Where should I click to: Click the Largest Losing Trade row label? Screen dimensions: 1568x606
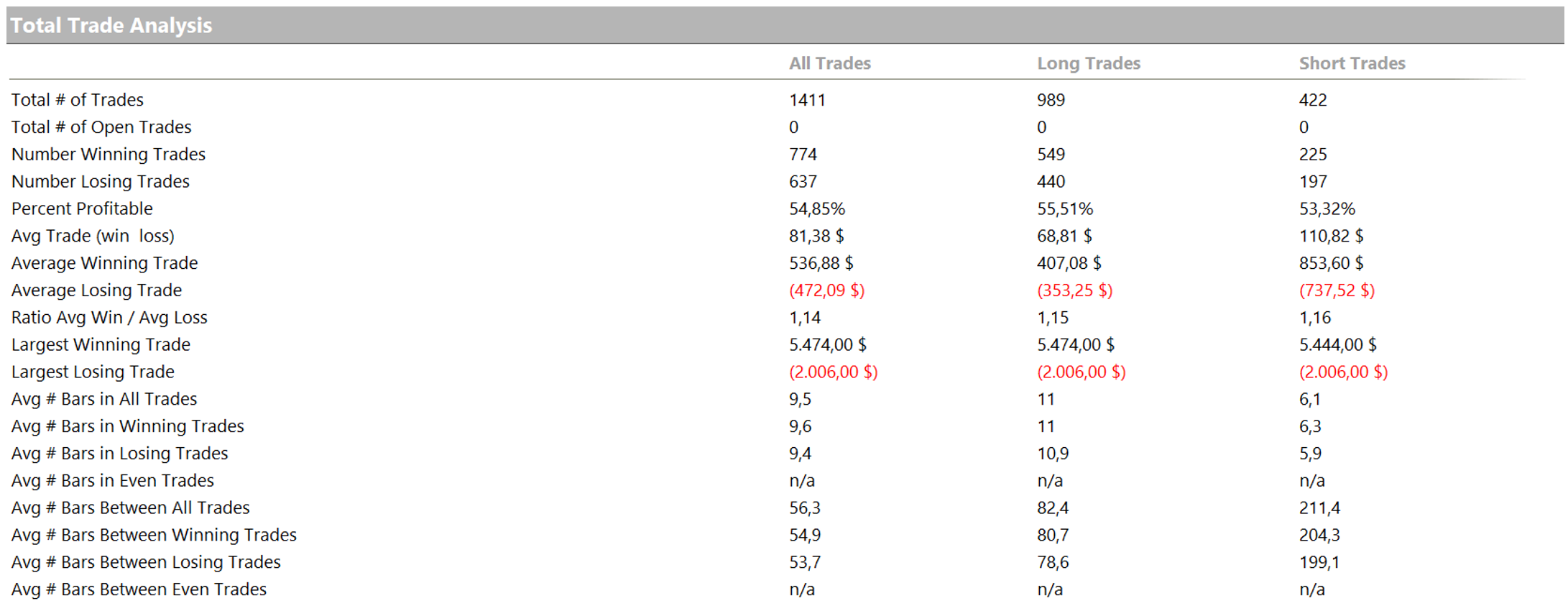click(x=93, y=372)
